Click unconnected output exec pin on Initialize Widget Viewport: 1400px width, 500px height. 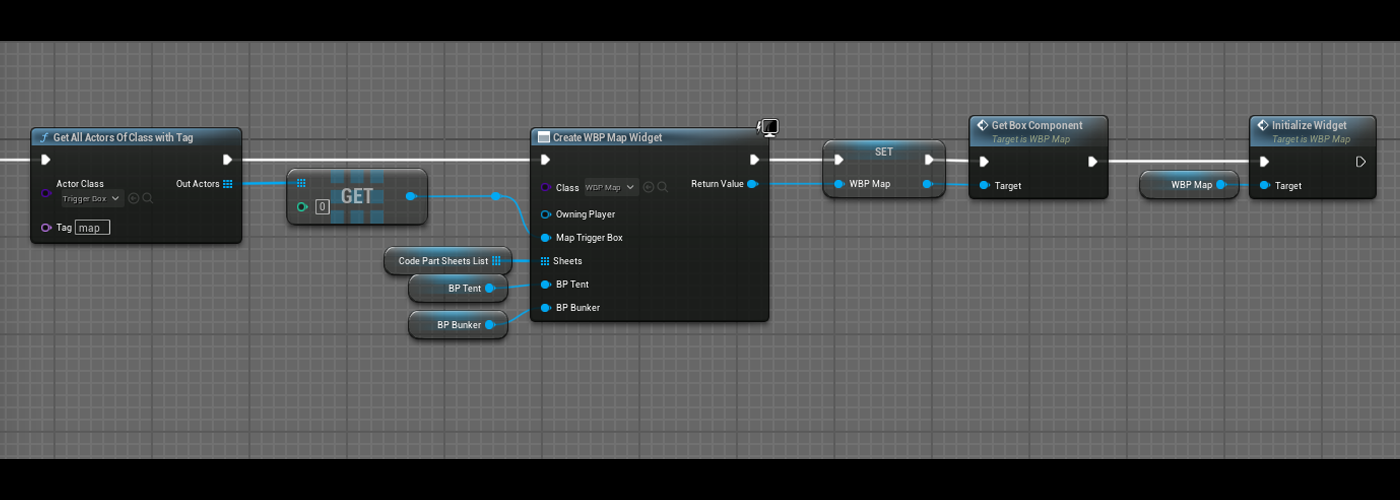1360,162
